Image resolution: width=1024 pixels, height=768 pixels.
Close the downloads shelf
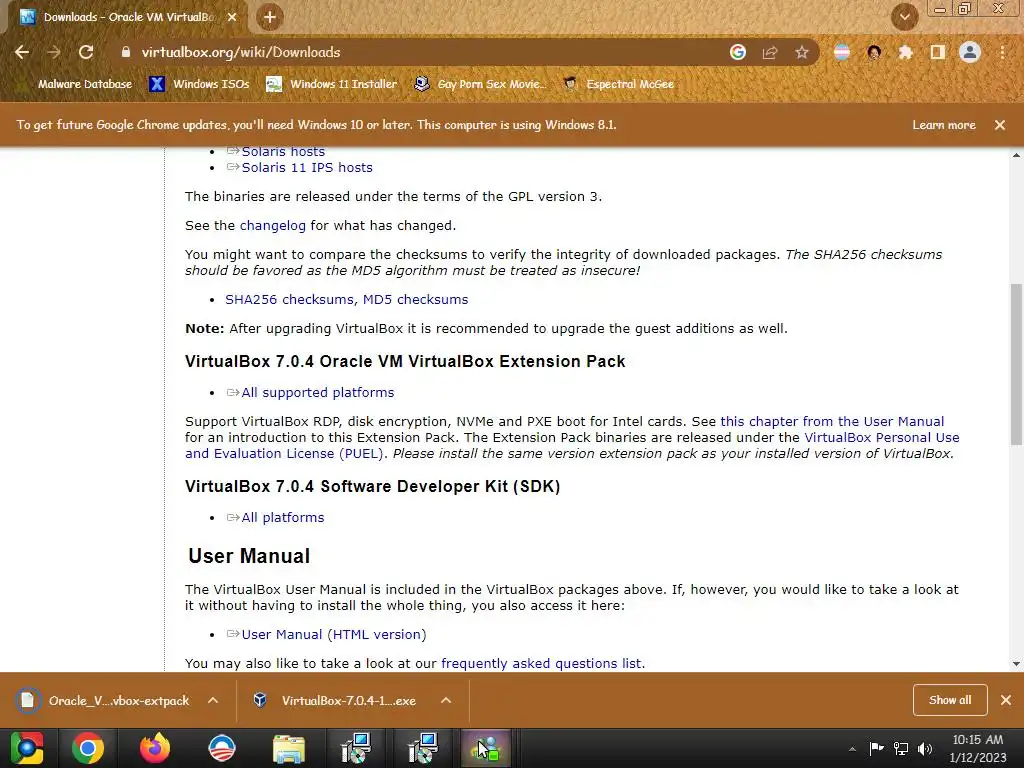[1006, 700]
